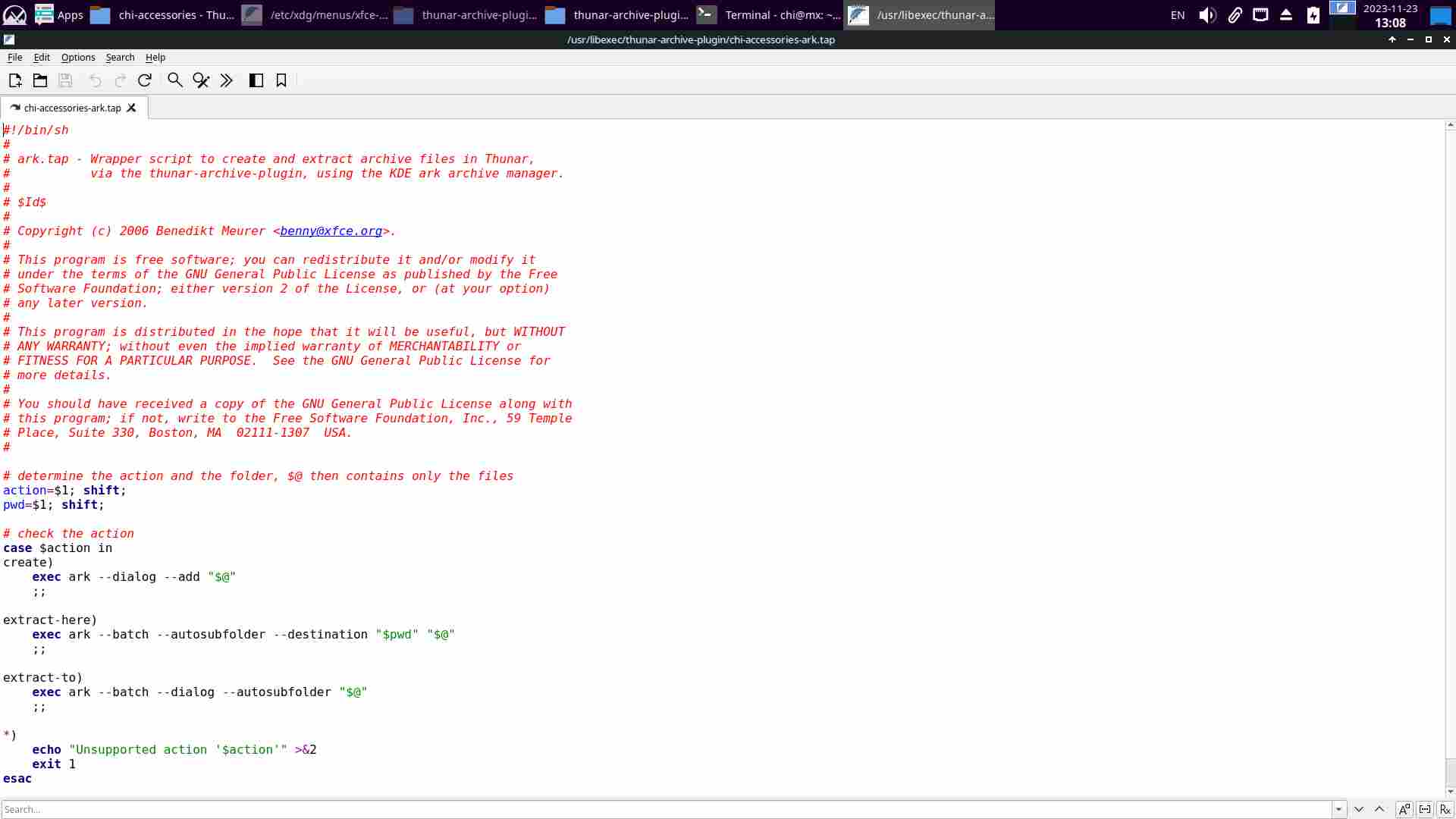Jump to previous search match arrow
The image size is (1456, 819).
pos(1379,809)
